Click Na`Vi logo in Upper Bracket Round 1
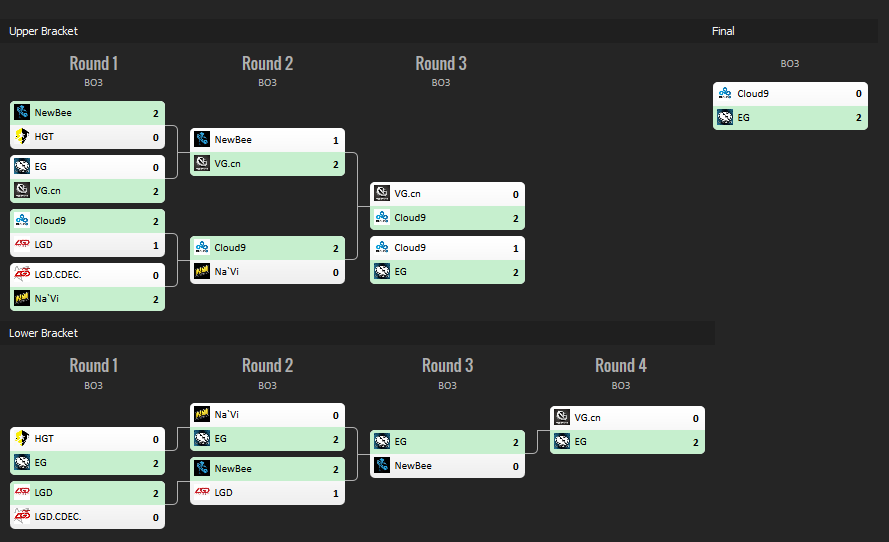 point(21,298)
